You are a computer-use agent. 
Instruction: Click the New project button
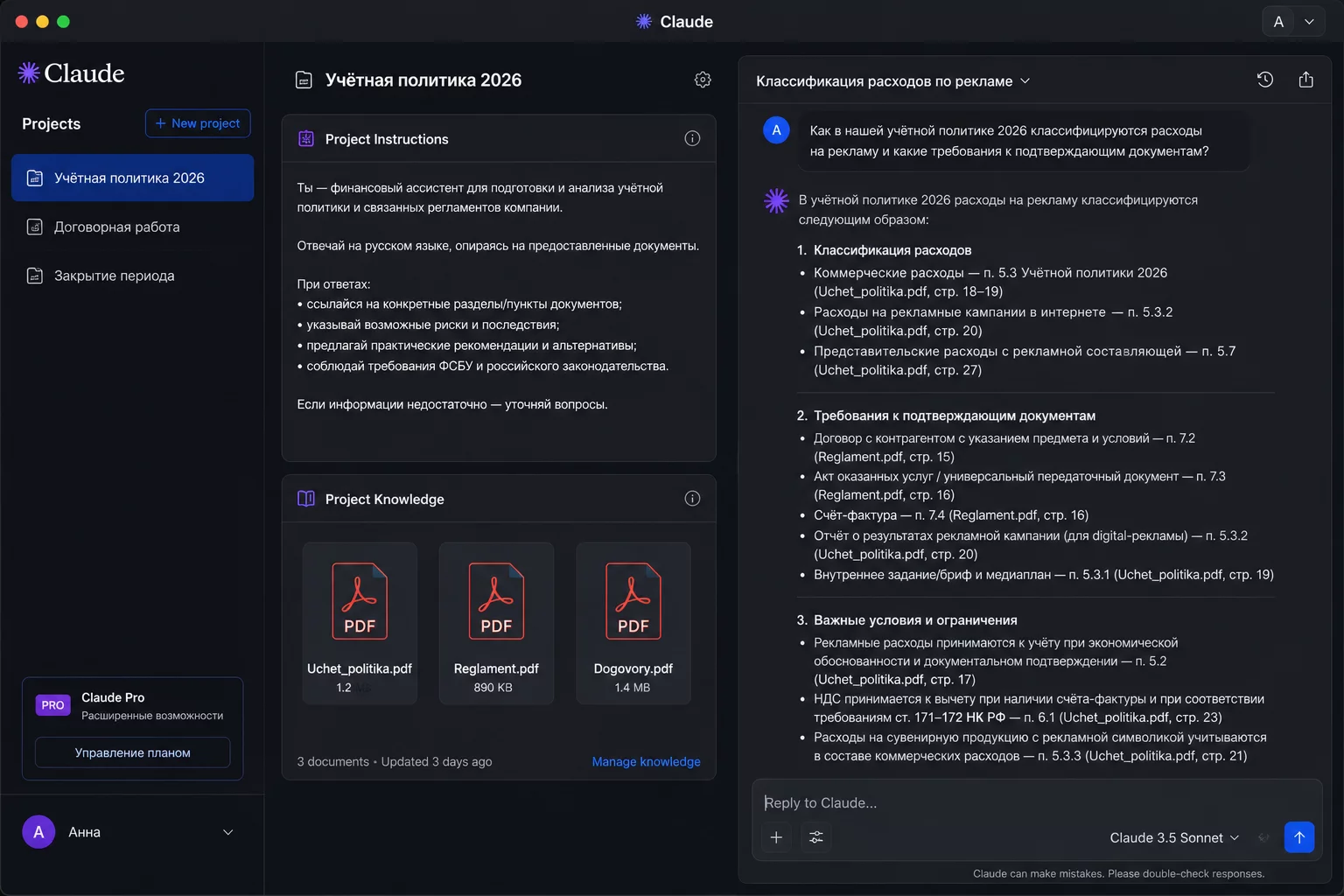click(x=198, y=123)
